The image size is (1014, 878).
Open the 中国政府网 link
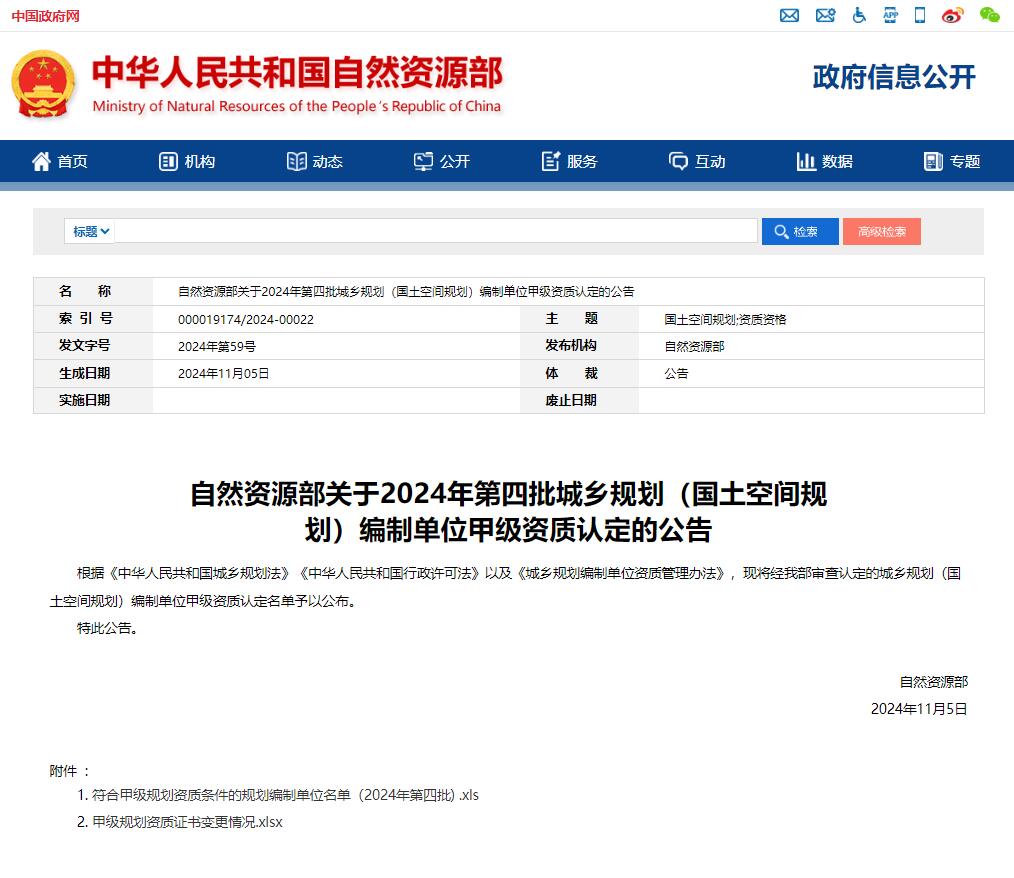pyautogui.click(x=46, y=16)
